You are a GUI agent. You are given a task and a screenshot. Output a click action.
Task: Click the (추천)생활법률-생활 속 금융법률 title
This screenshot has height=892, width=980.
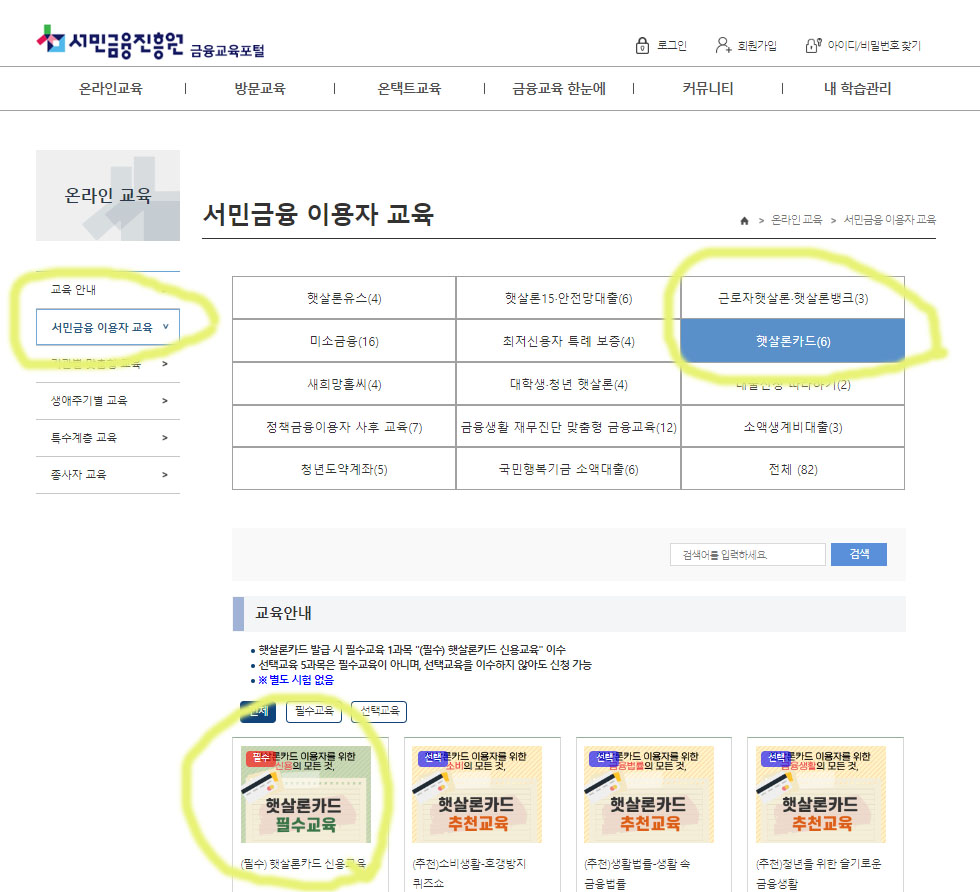(637, 873)
